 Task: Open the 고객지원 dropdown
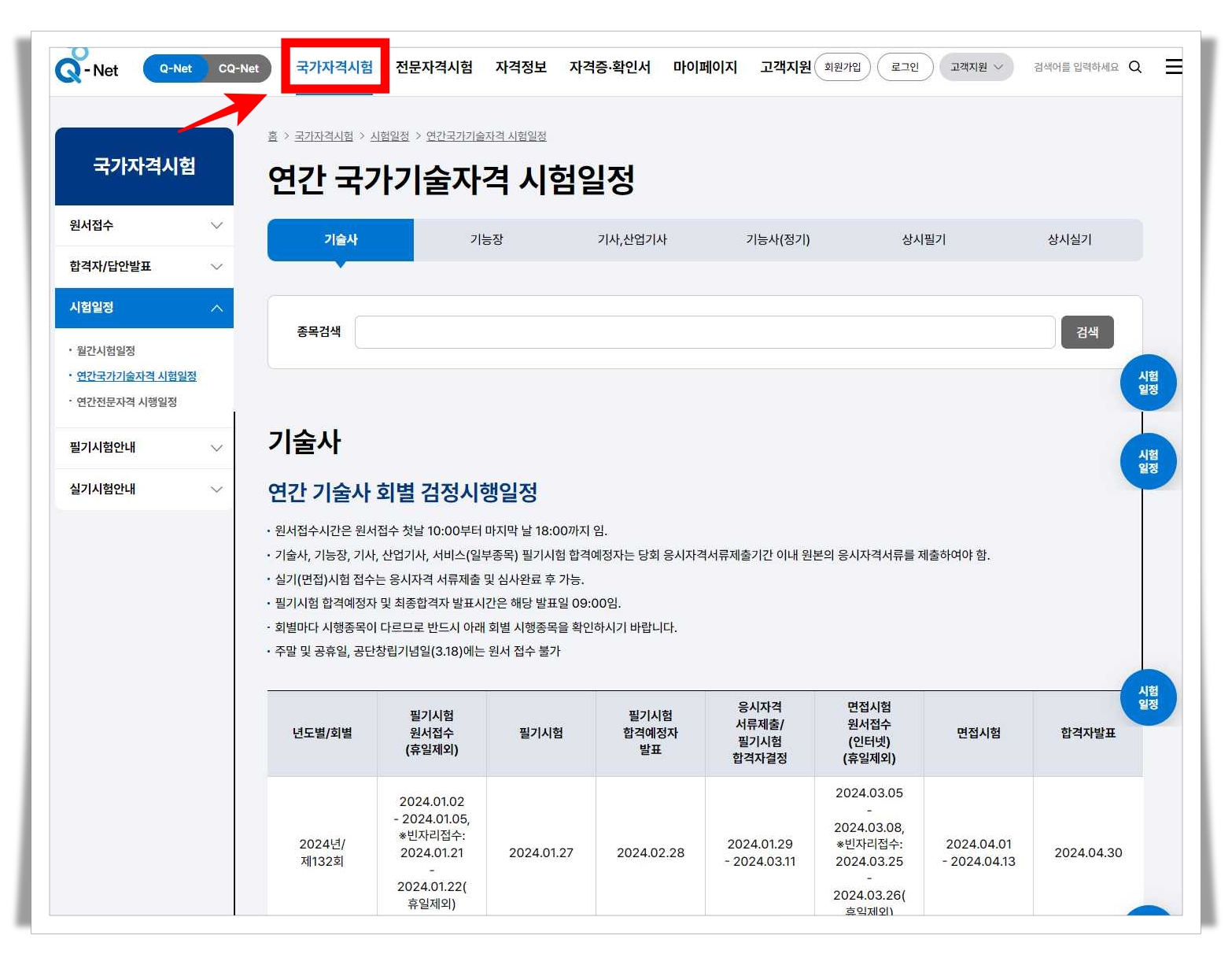pyautogui.click(x=976, y=67)
